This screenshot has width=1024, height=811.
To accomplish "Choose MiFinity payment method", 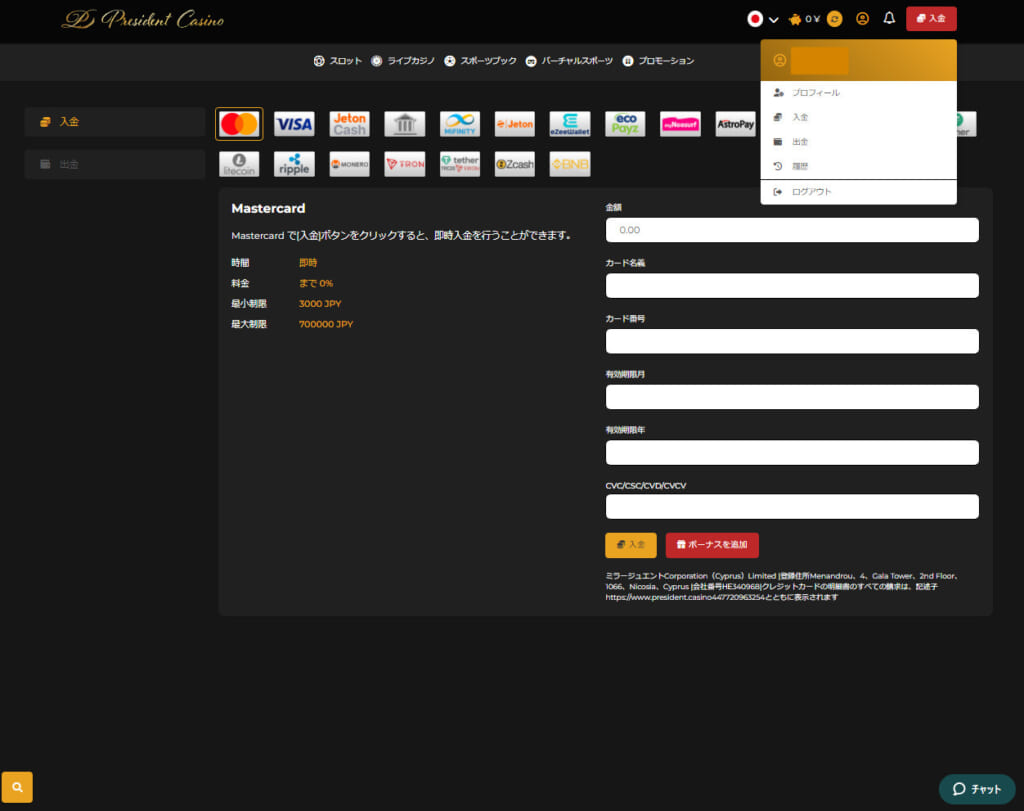I will pyautogui.click(x=460, y=124).
